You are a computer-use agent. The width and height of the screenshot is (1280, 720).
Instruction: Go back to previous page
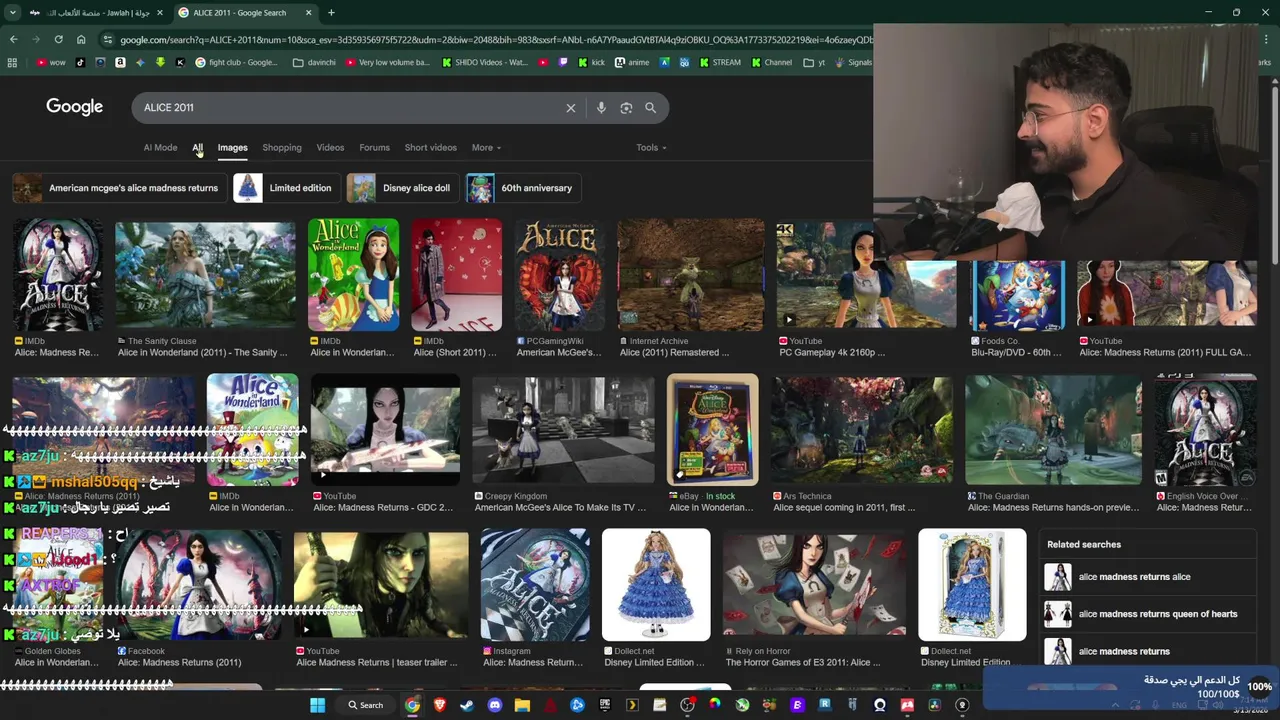pyautogui.click(x=13, y=39)
